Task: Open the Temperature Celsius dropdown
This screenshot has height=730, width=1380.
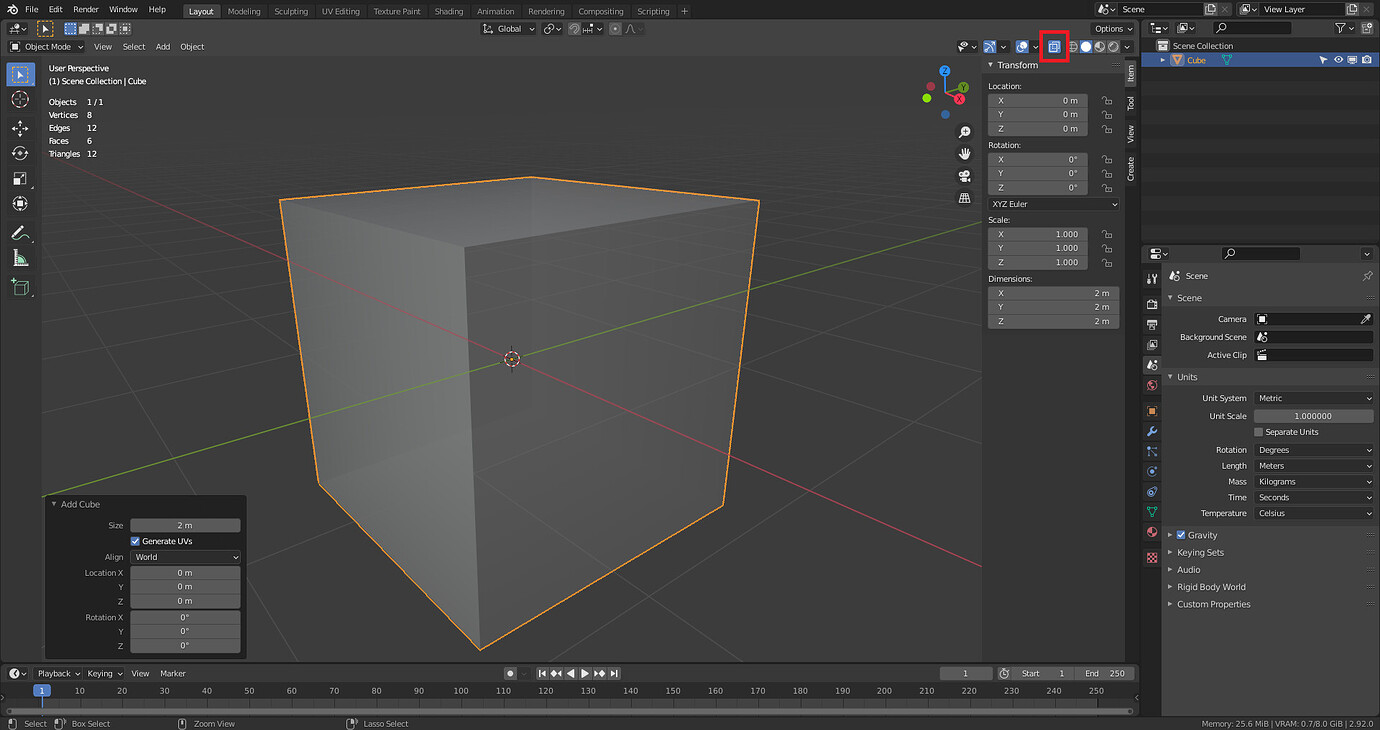Action: [x=1314, y=513]
